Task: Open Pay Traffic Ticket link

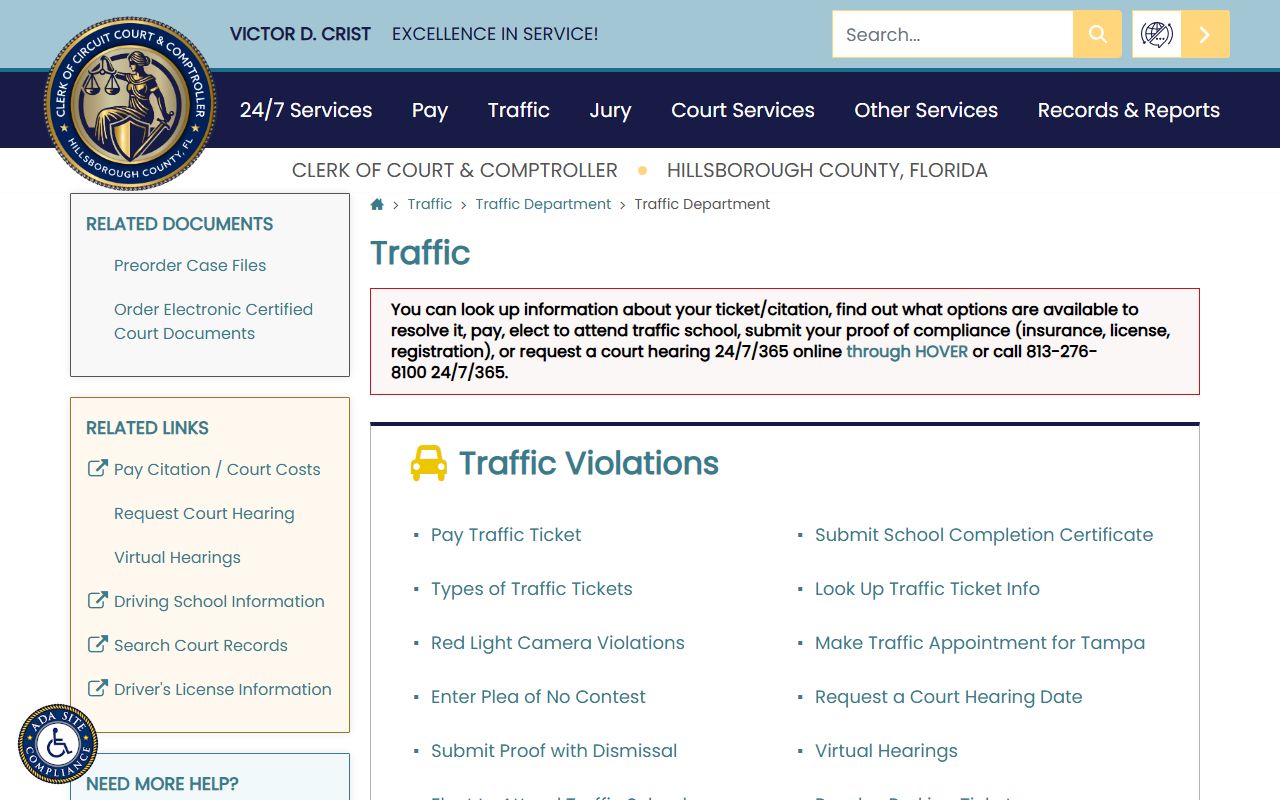Action: coord(506,535)
